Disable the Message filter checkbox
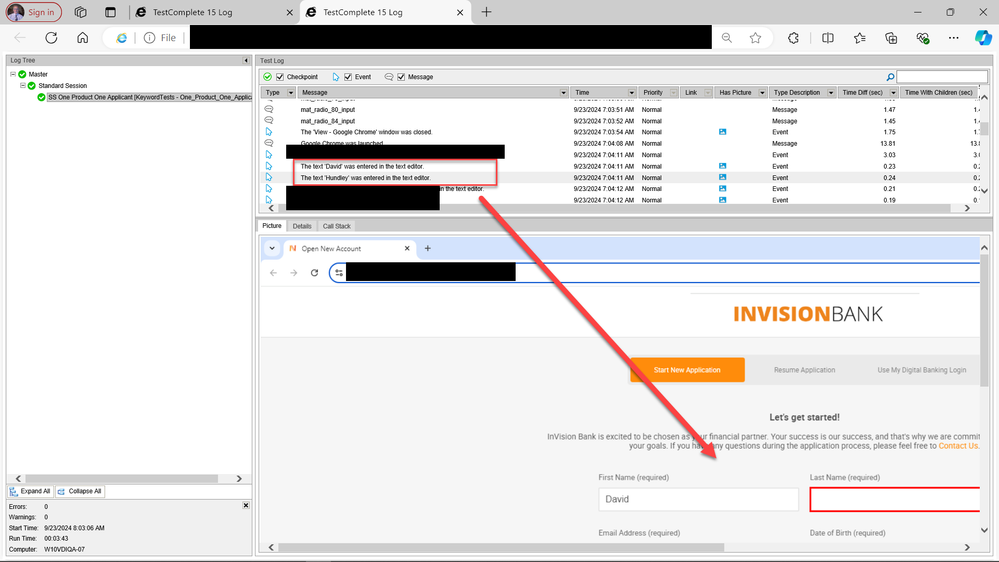 (401, 77)
